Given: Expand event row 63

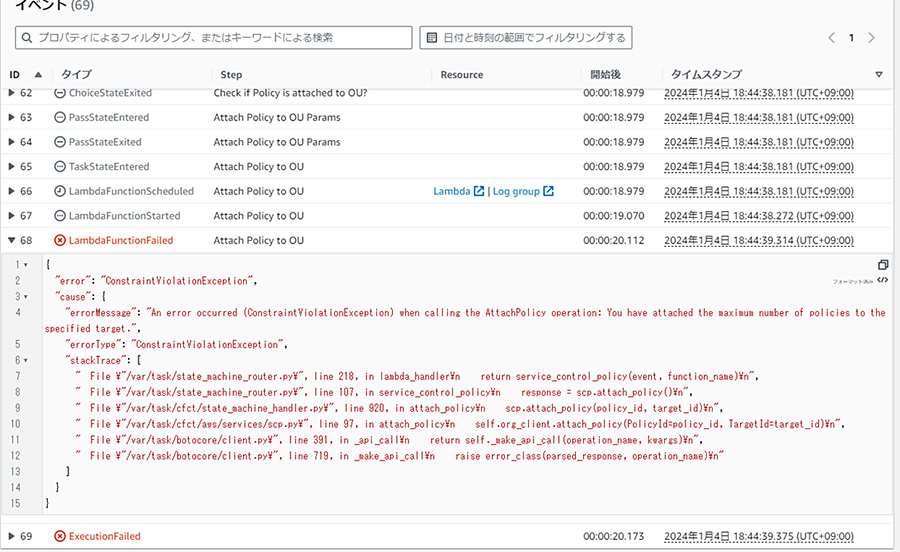Looking at the screenshot, I should 11,118.
